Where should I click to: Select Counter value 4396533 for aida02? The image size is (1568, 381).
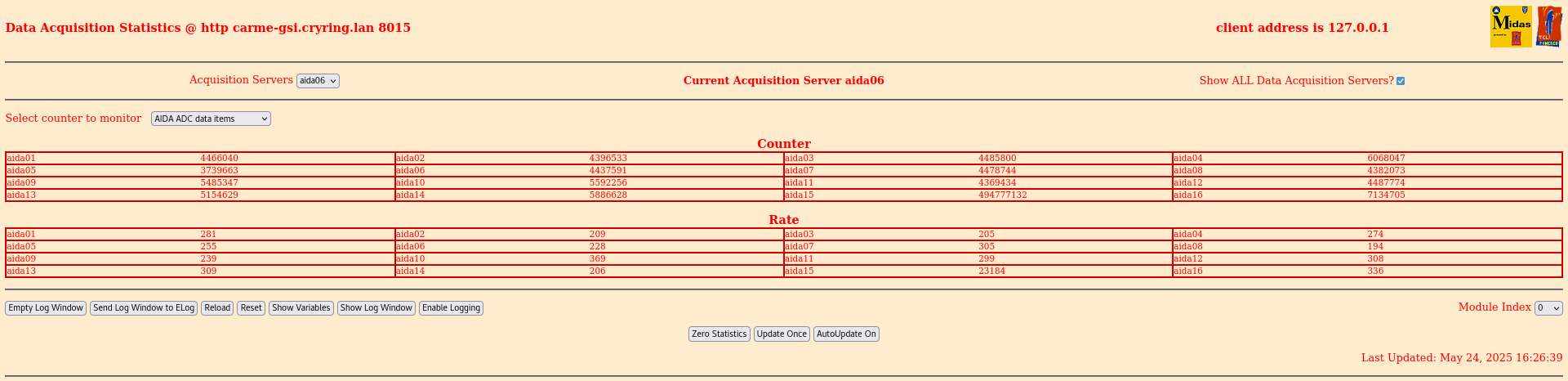pos(608,159)
